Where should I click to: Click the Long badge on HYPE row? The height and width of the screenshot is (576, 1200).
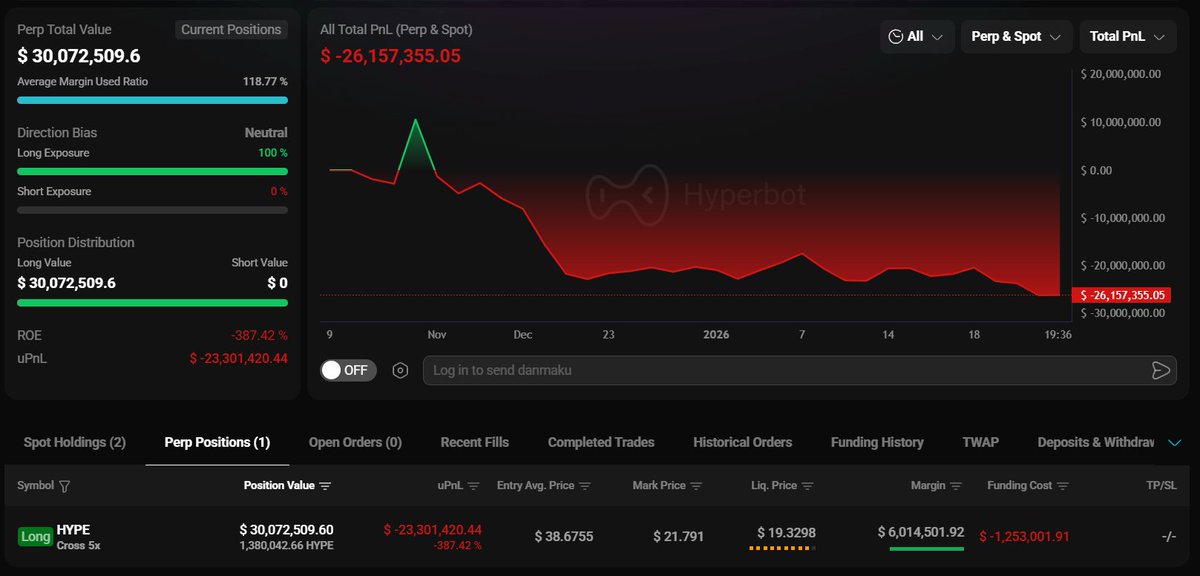(x=35, y=537)
